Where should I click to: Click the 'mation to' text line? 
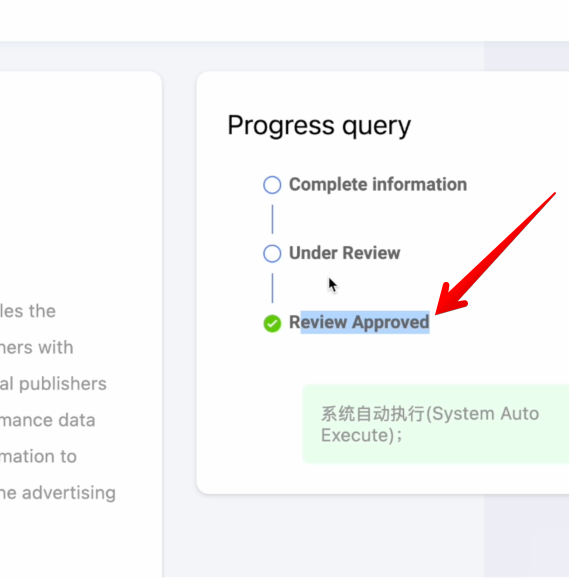(38, 456)
